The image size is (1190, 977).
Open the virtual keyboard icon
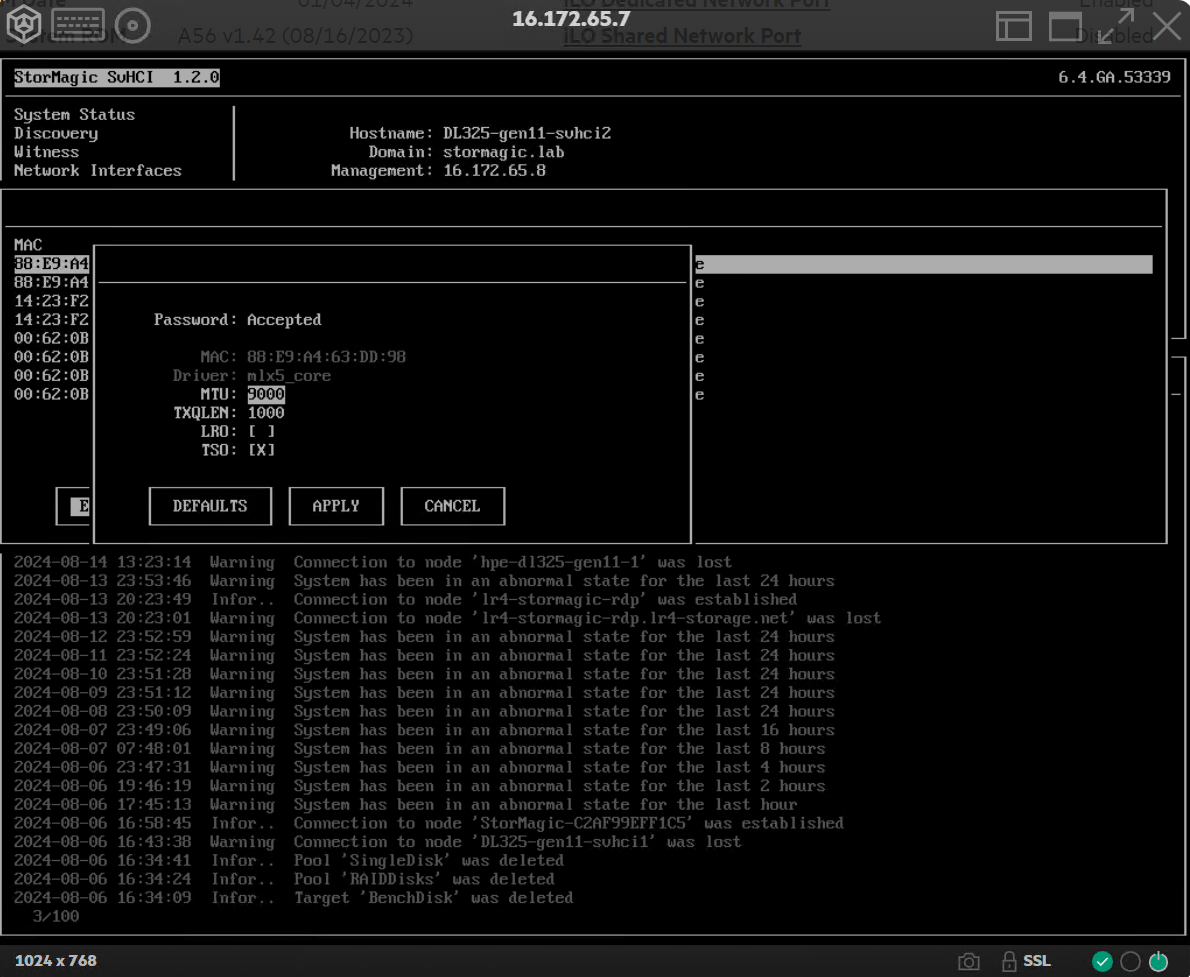[x=78, y=24]
